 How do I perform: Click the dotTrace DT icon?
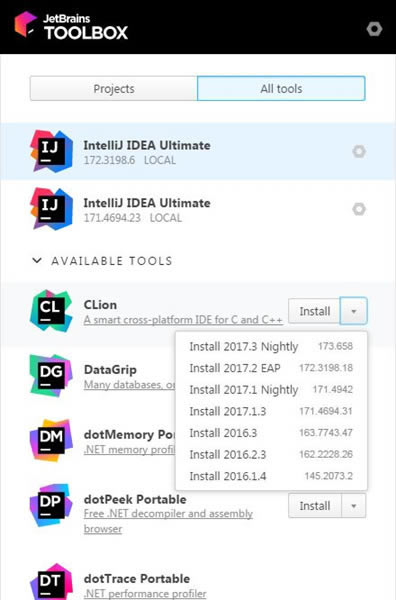point(51,582)
